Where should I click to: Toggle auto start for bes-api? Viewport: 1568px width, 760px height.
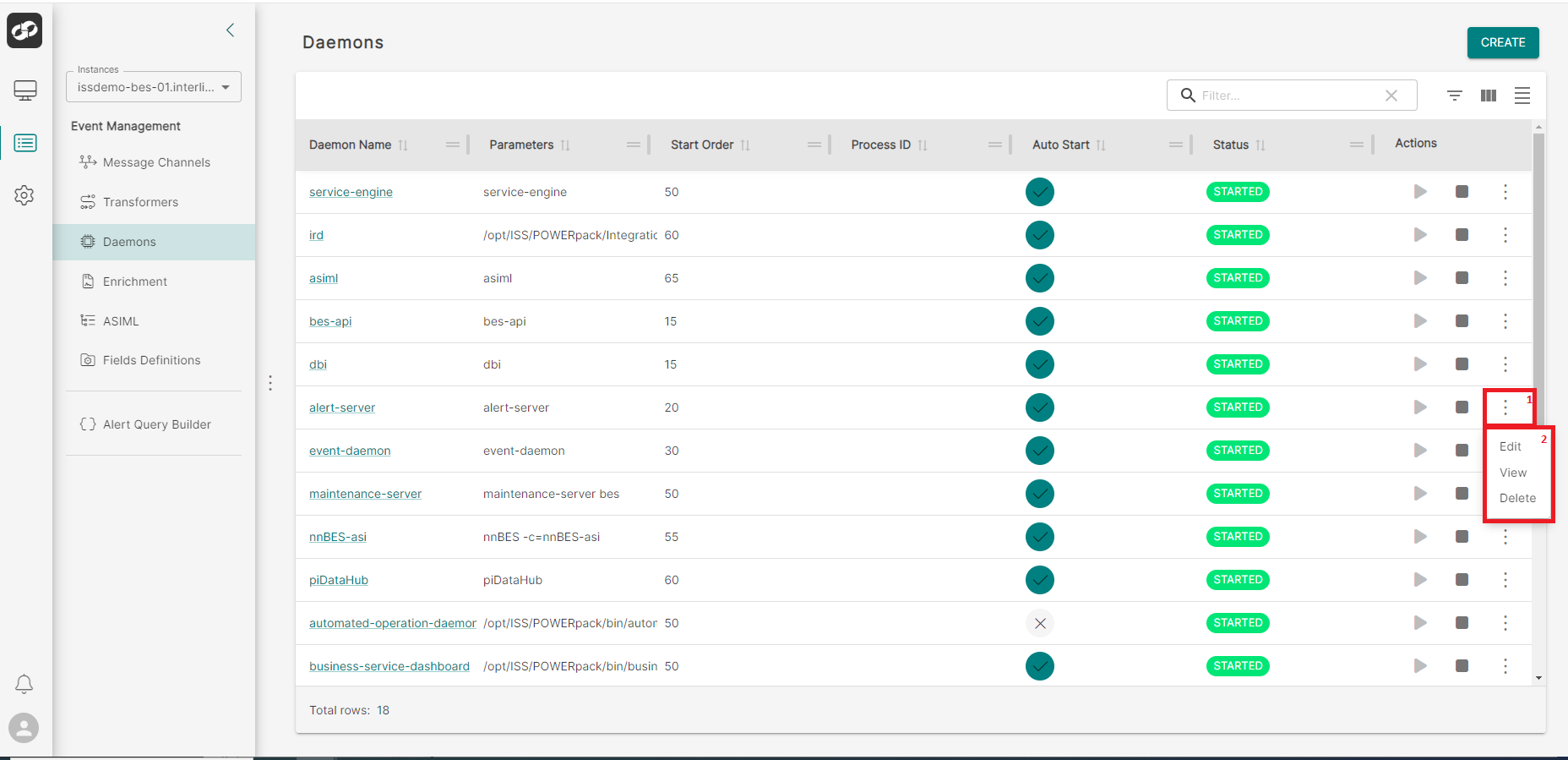(x=1040, y=321)
